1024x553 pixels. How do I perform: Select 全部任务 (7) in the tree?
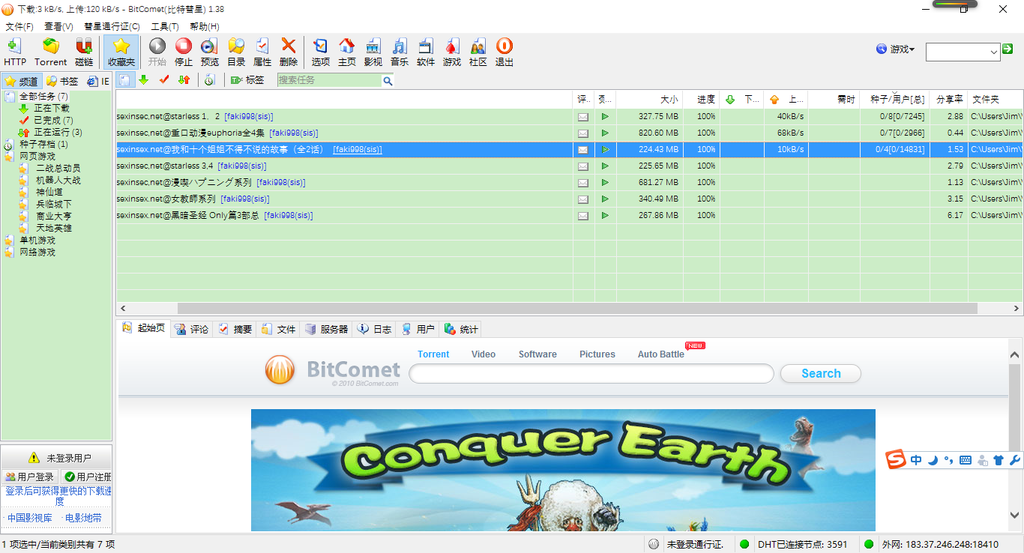[x=43, y=96]
